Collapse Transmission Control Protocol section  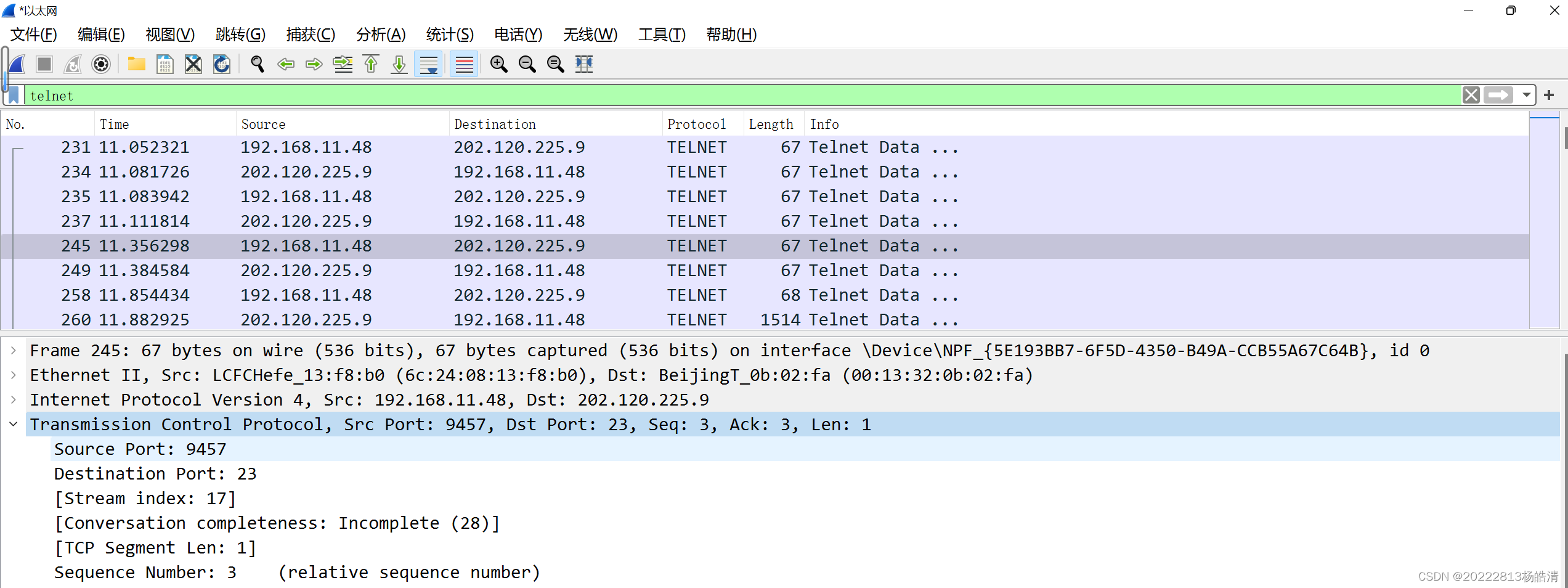(x=14, y=424)
